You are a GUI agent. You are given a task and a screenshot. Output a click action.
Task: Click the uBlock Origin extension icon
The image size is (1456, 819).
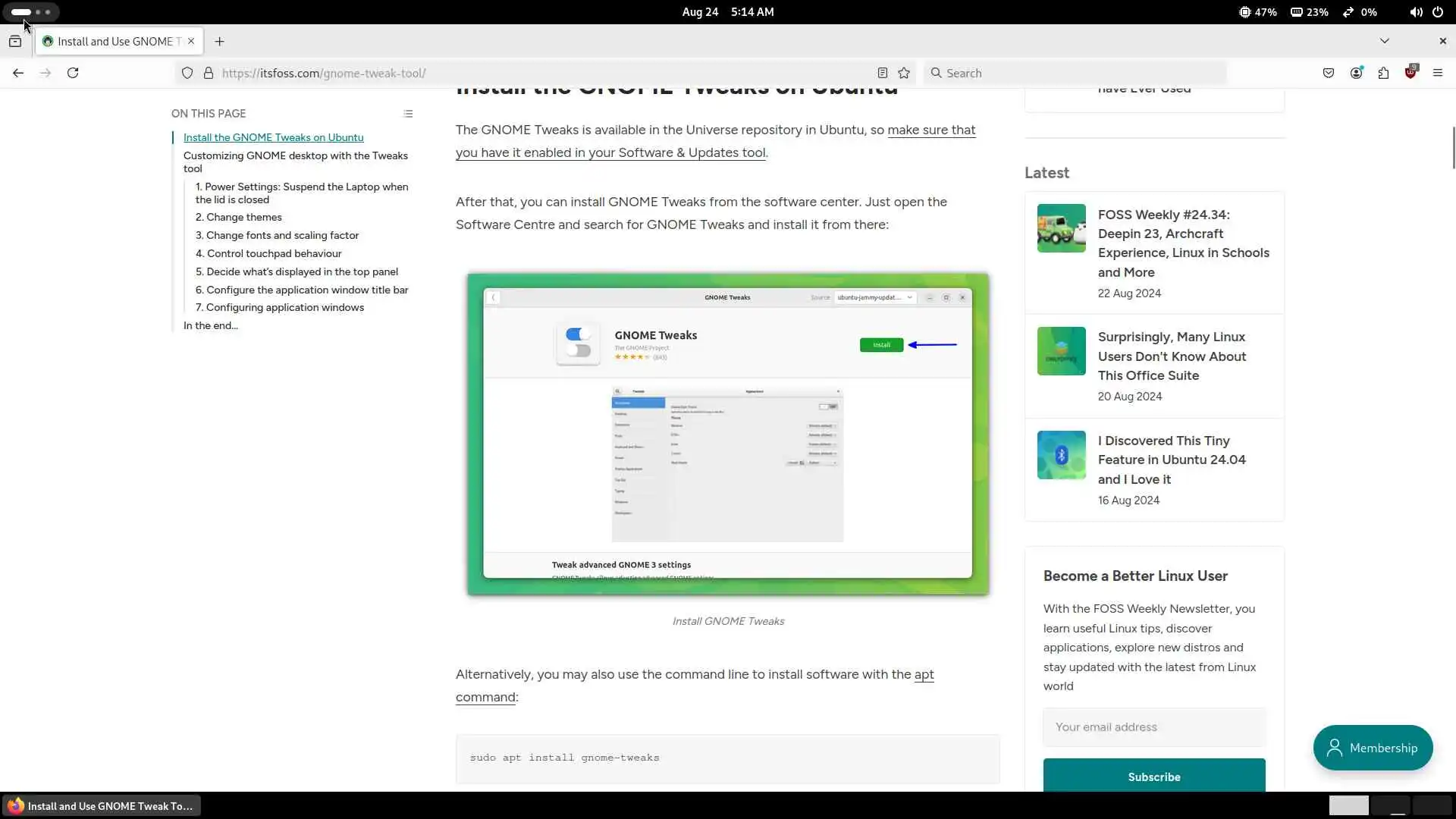(x=1410, y=73)
